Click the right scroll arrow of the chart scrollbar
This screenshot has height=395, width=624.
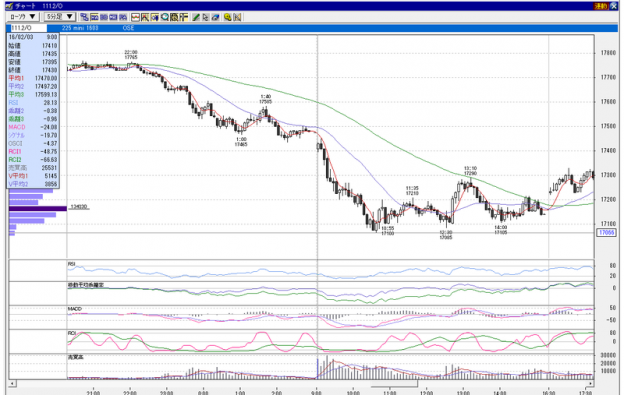tap(591, 383)
